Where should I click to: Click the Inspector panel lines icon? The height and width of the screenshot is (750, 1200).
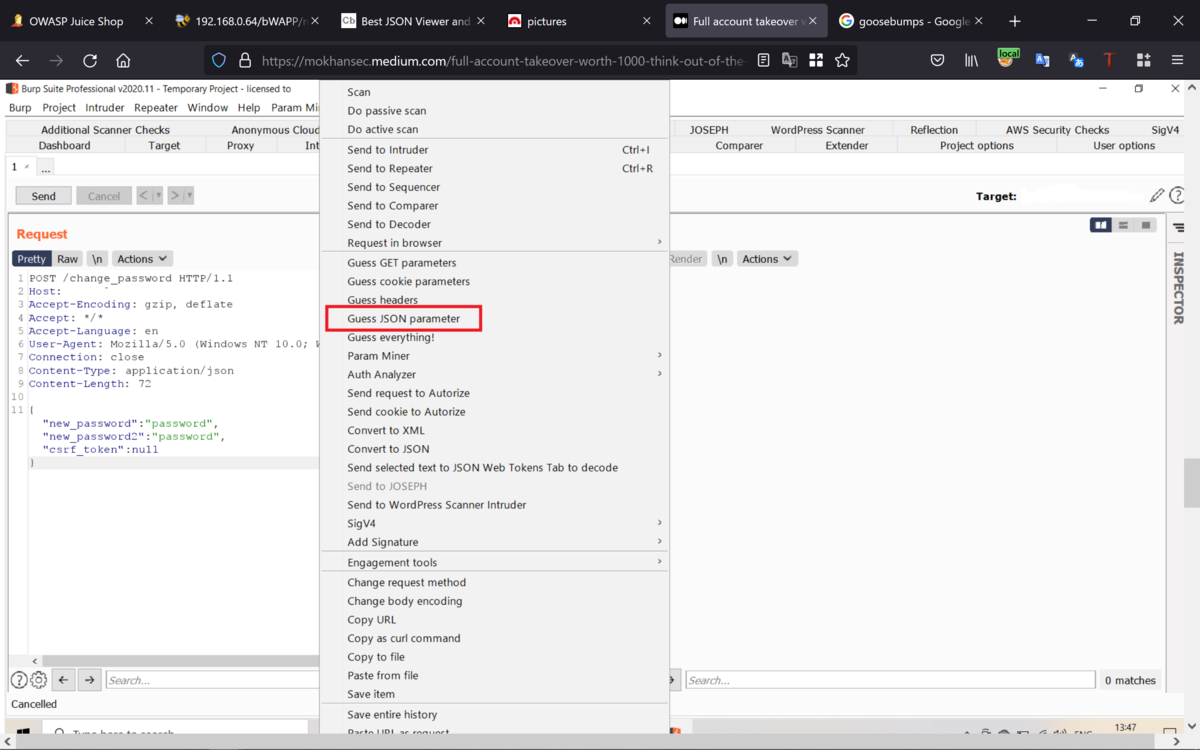coord(1179,228)
